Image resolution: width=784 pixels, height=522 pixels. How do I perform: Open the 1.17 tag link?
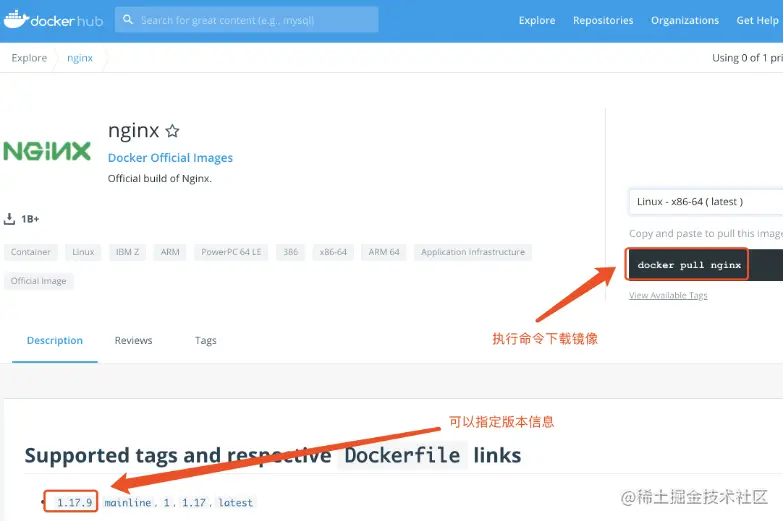click(x=194, y=502)
